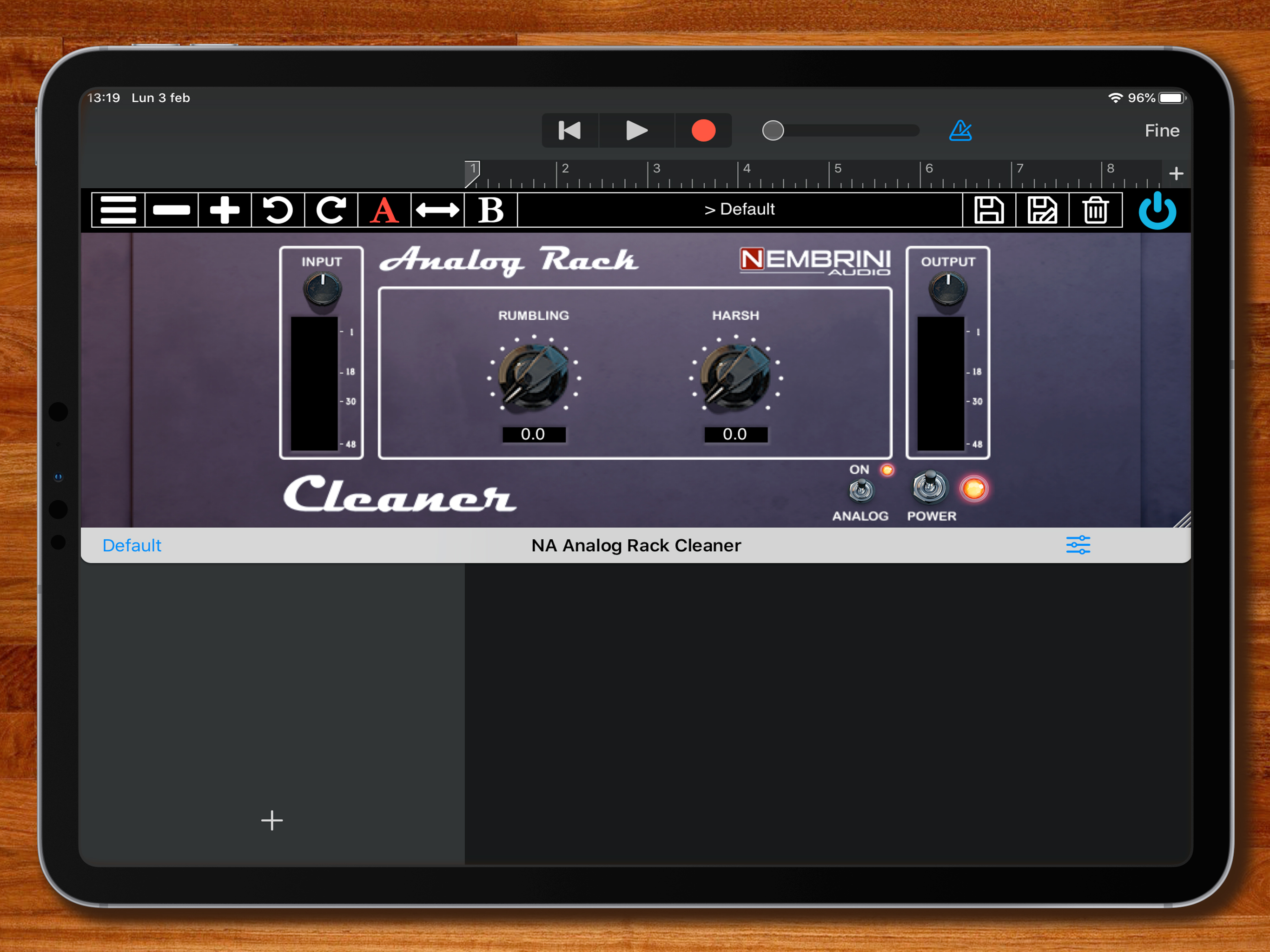Flip the POWER toggle switch
The width and height of the screenshot is (1270, 952).
pyautogui.click(x=930, y=487)
